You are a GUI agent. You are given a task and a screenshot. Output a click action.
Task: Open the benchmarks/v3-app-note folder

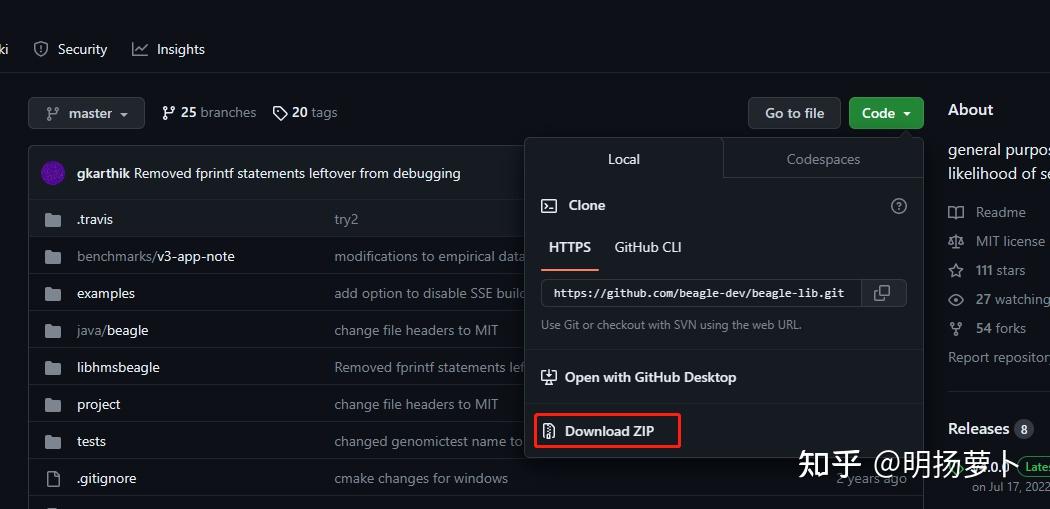pos(155,257)
